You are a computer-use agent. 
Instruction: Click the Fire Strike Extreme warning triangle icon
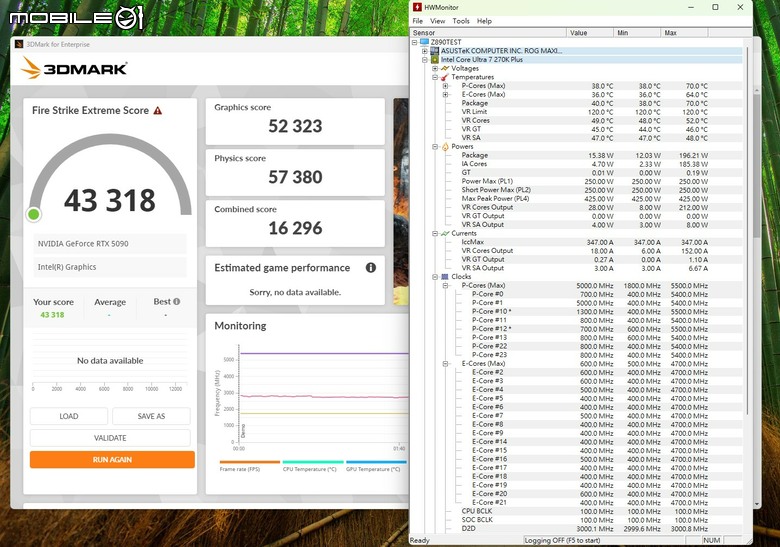point(158,110)
